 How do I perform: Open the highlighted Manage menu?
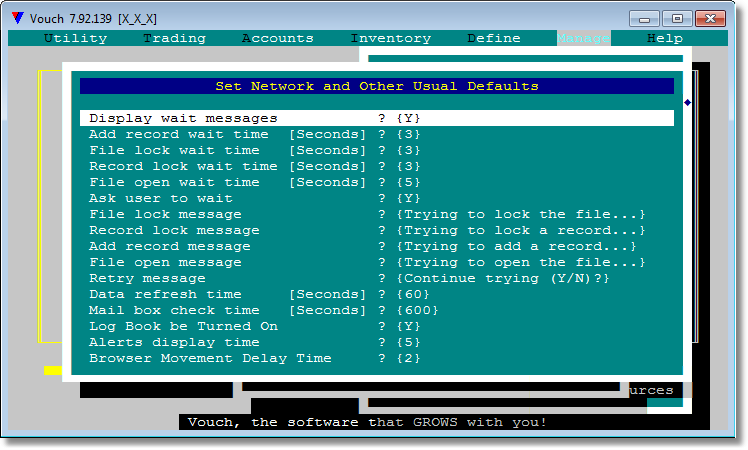[583, 38]
